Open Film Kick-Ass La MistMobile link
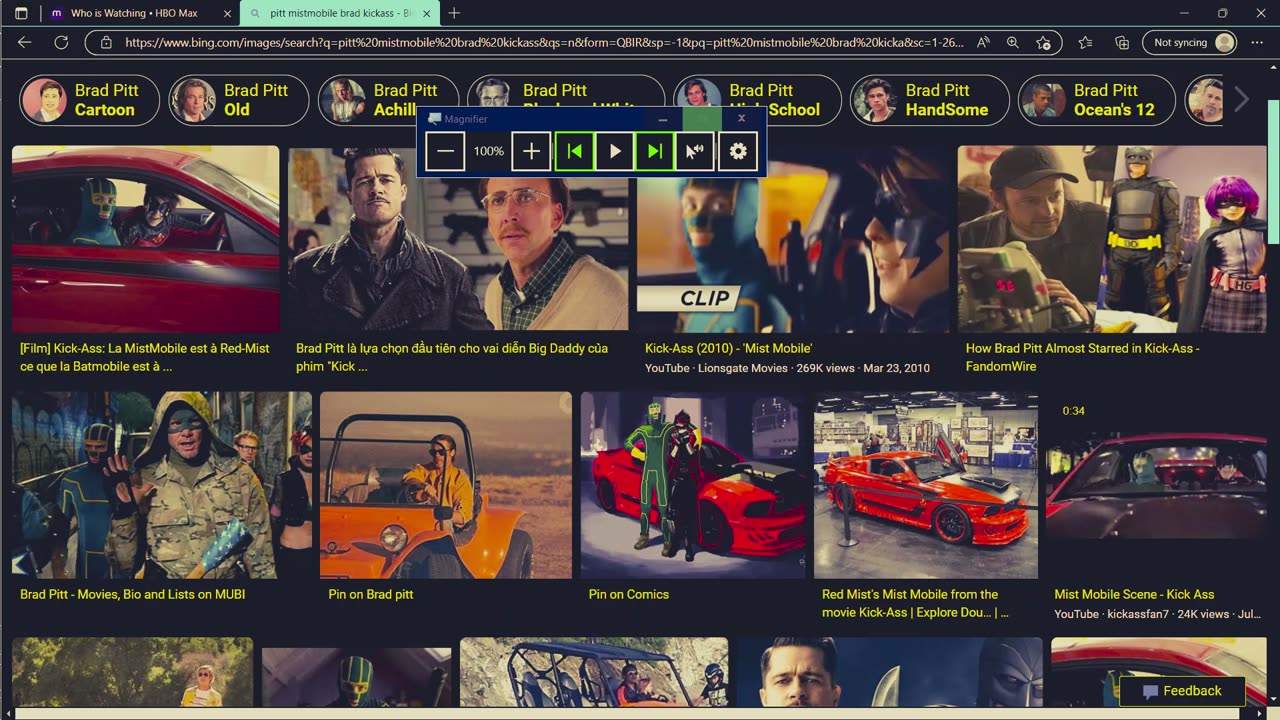 tap(145, 357)
